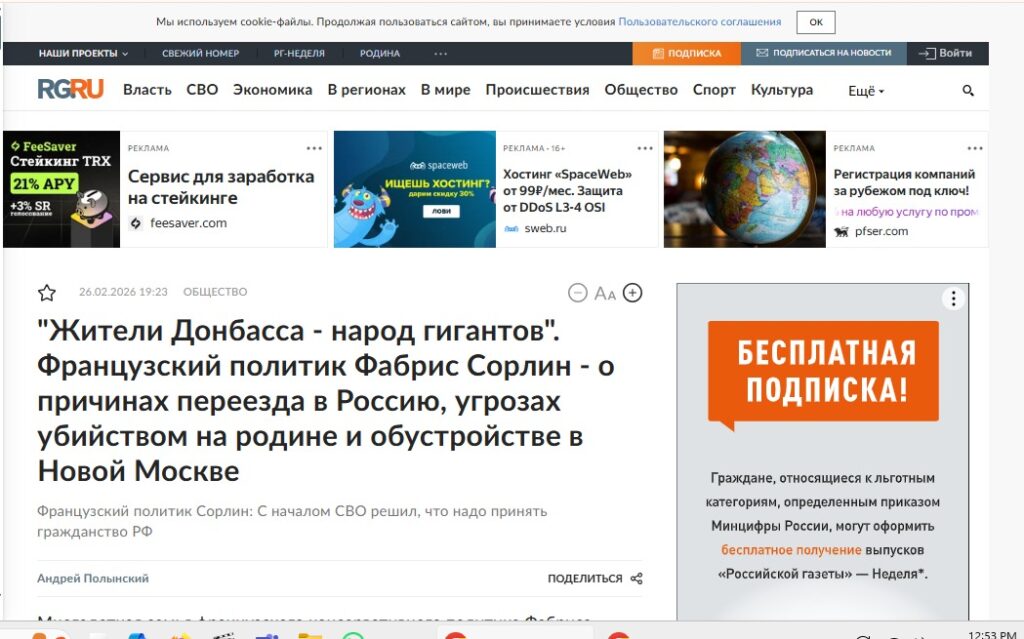This screenshot has height=639, width=1024.
Task: Open options dots on SpaceWeb ad
Action: (x=645, y=148)
